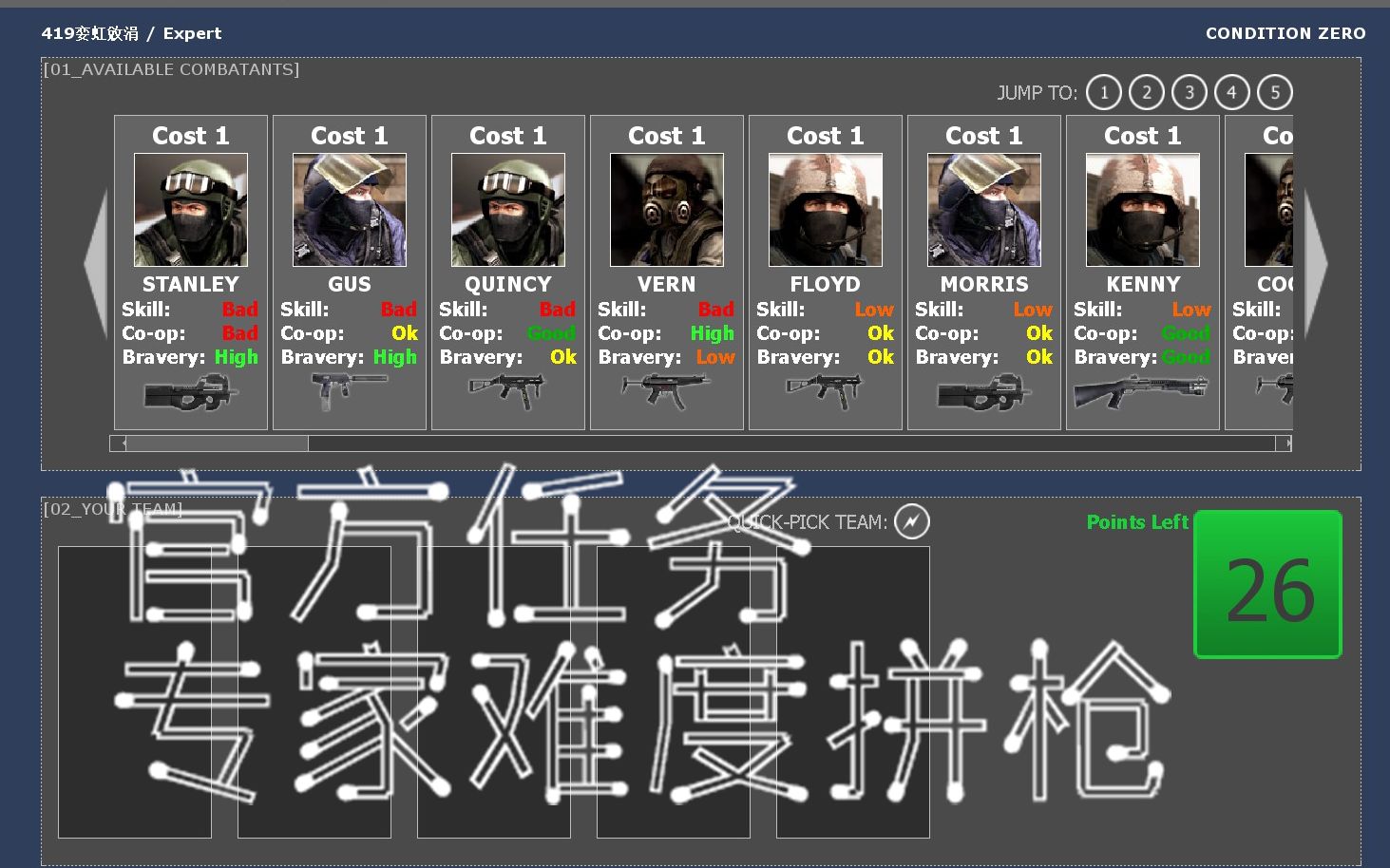Click the FLOYD name label
Image resolution: width=1390 pixels, height=868 pixels.
point(826,284)
